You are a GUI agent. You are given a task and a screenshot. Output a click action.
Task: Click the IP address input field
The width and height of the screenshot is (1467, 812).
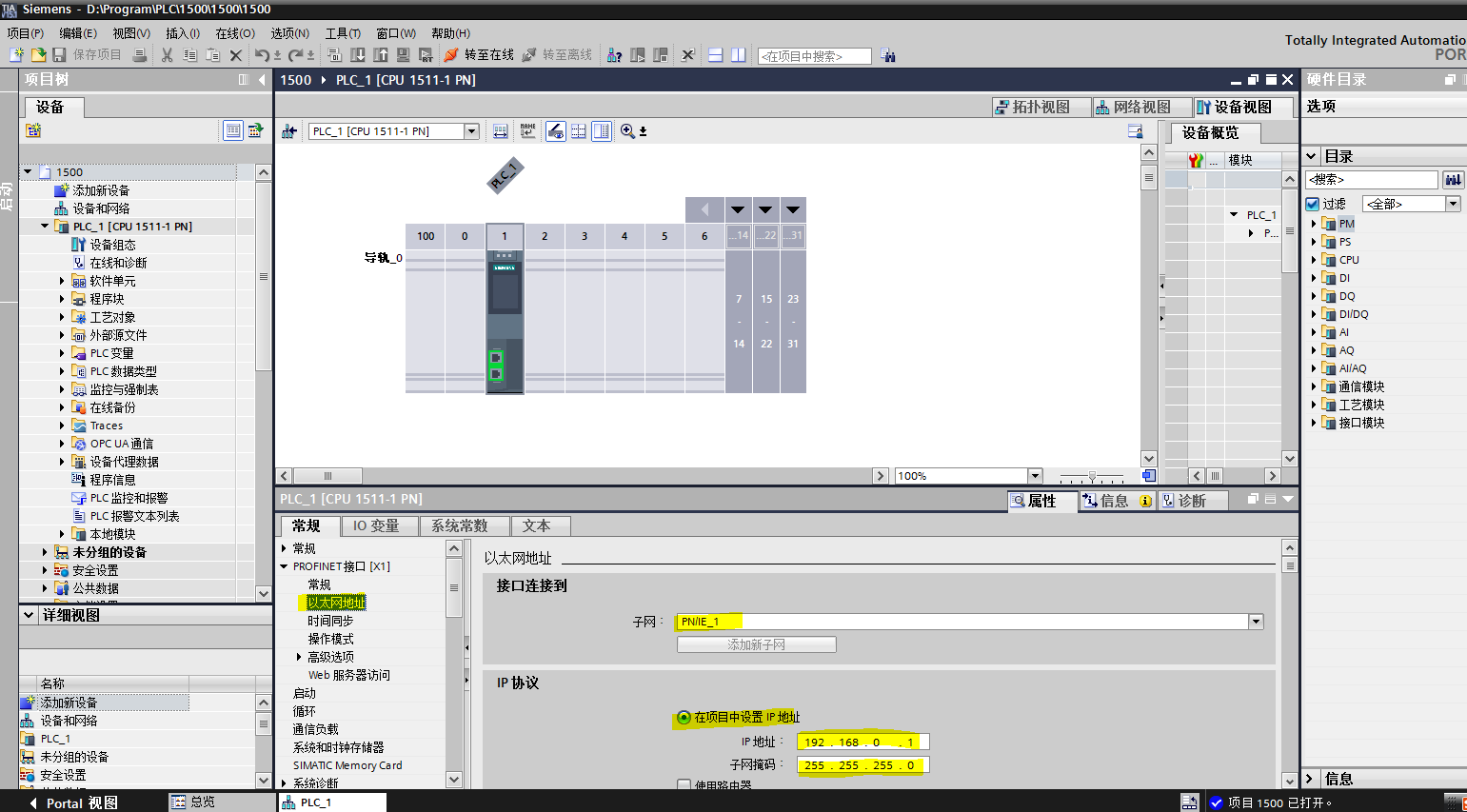[x=862, y=742]
